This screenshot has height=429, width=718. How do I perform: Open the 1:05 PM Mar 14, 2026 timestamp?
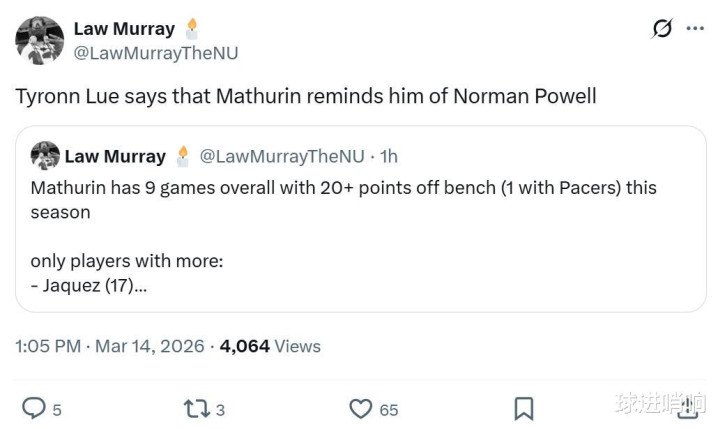click(x=110, y=346)
